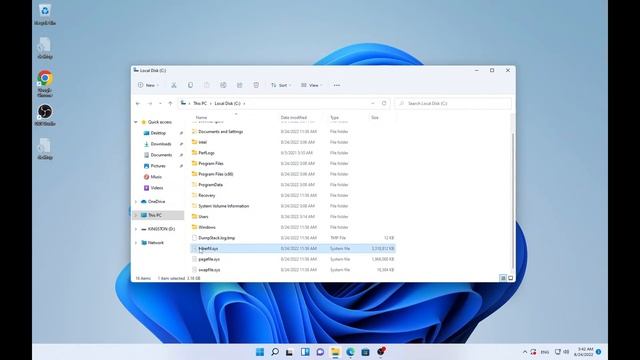The height and width of the screenshot is (360, 640).
Task: Expand the This PC tree node
Action: [x=136, y=215]
